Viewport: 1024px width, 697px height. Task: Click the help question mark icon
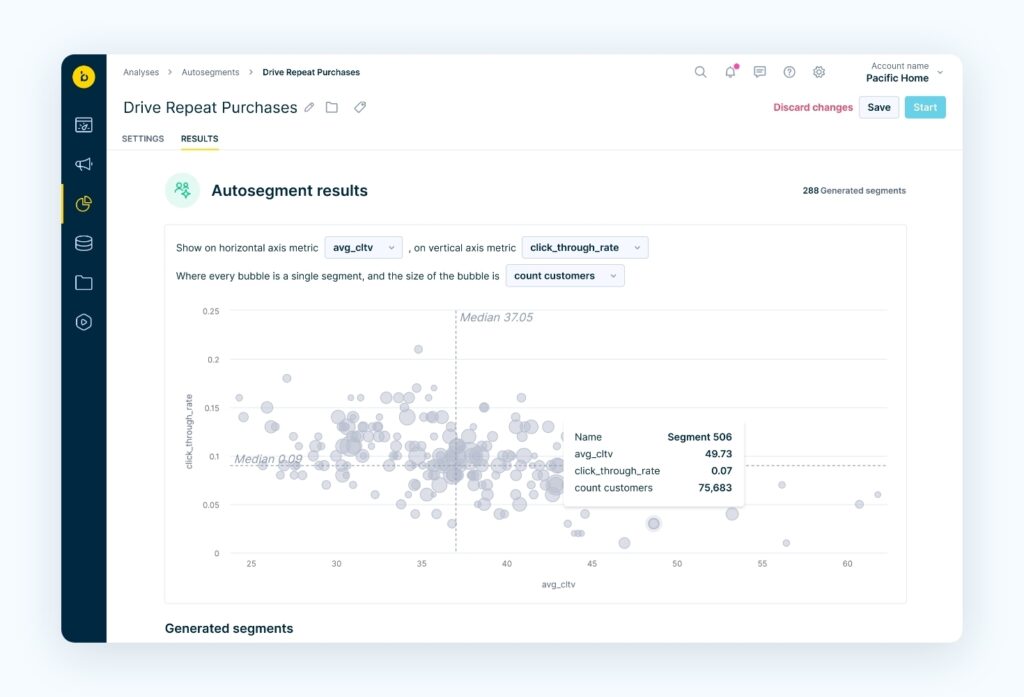pos(789,72)
